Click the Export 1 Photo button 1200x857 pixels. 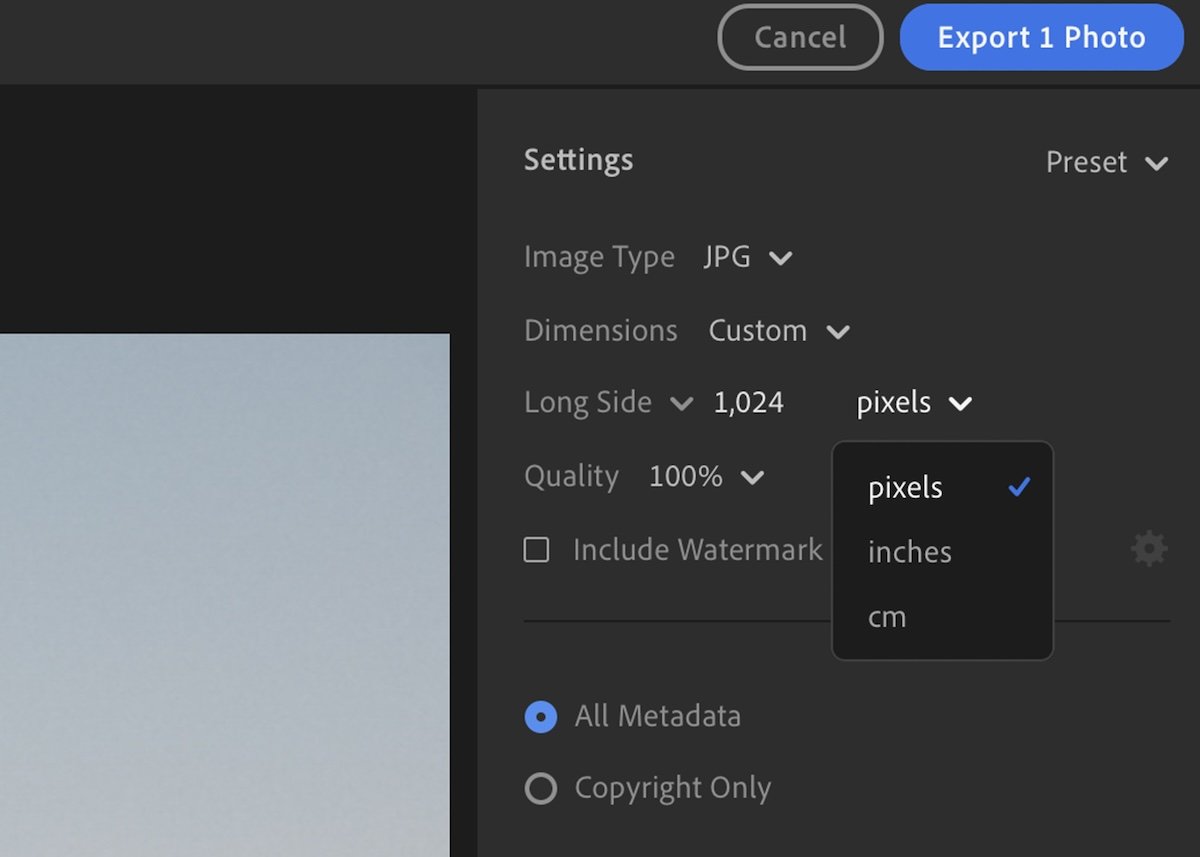(1041, 37)
